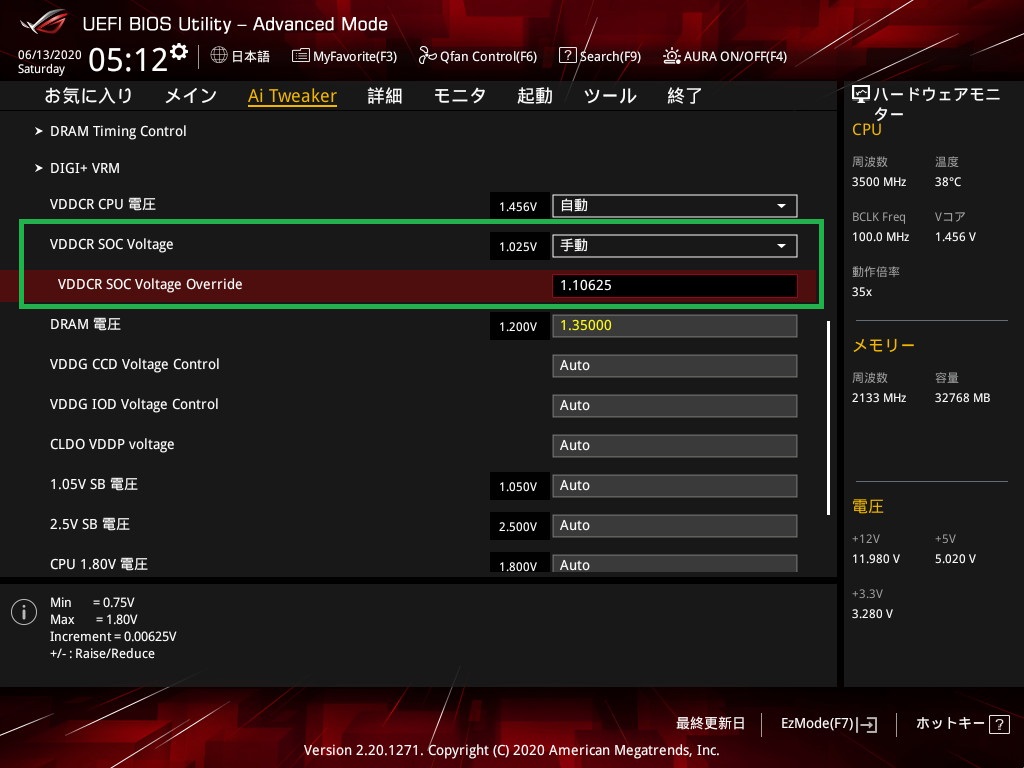Select DRAM 電圧 label

coord(85,324)
